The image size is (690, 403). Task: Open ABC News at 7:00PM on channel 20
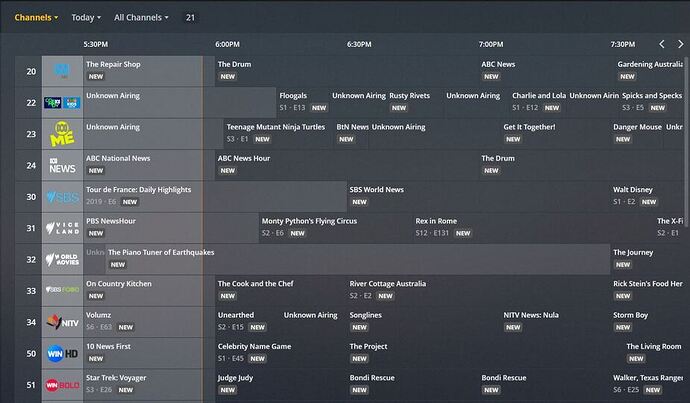pos(547,71)
